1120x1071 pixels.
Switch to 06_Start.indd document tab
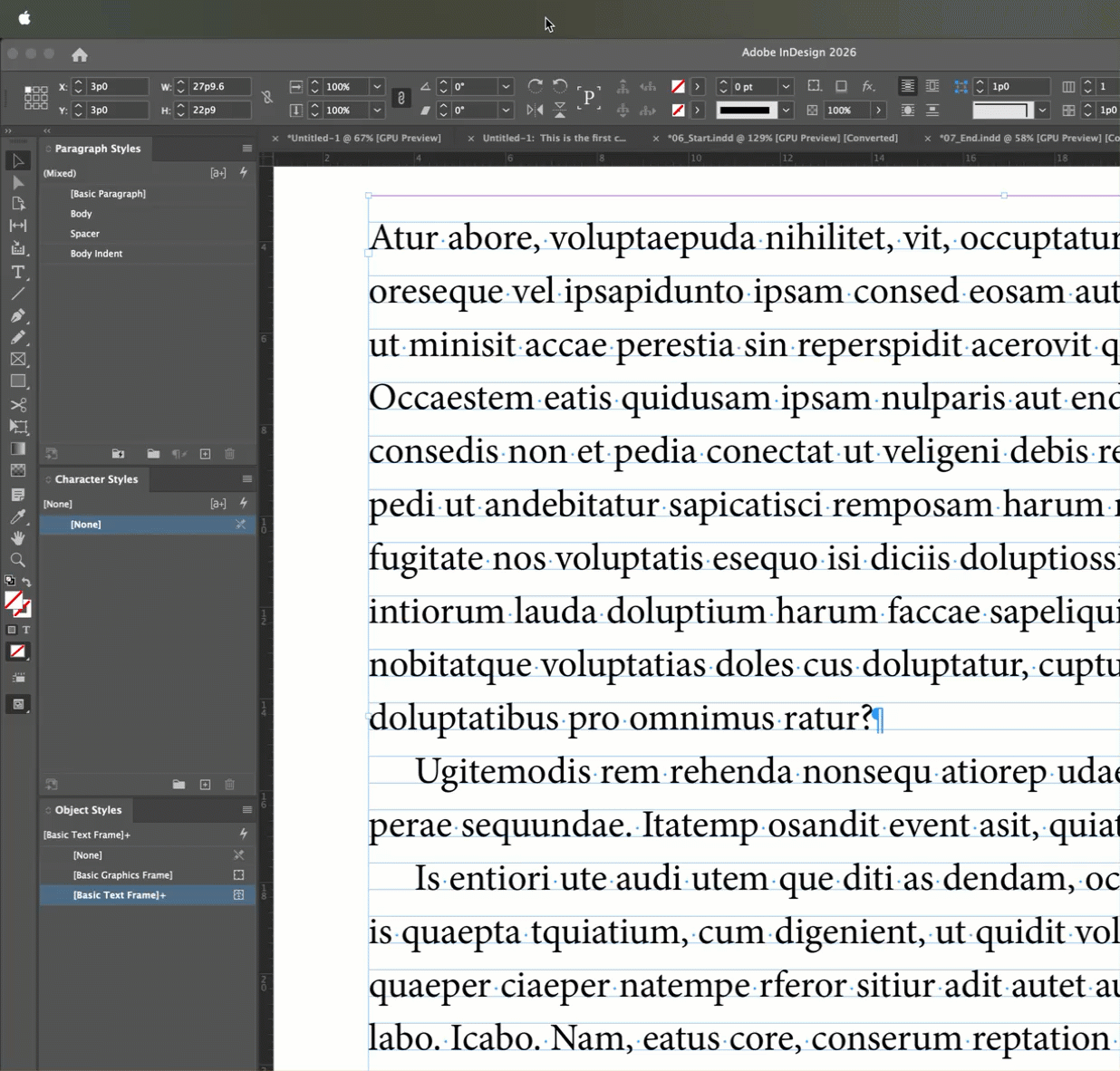pos(782,139)
